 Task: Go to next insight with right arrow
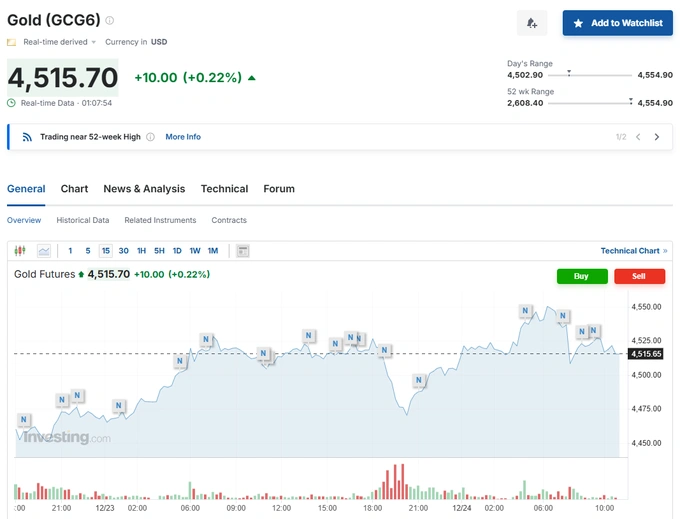click(656, 137)
